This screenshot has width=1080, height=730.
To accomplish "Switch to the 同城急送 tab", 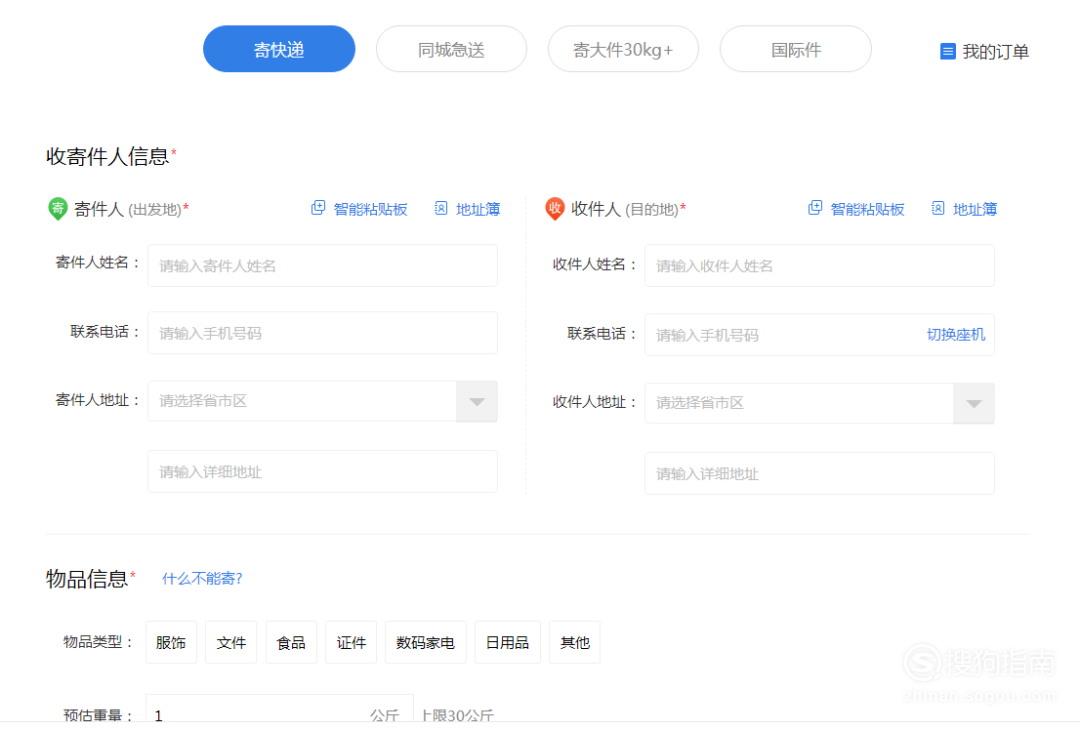I will click(x=451, y=49).
